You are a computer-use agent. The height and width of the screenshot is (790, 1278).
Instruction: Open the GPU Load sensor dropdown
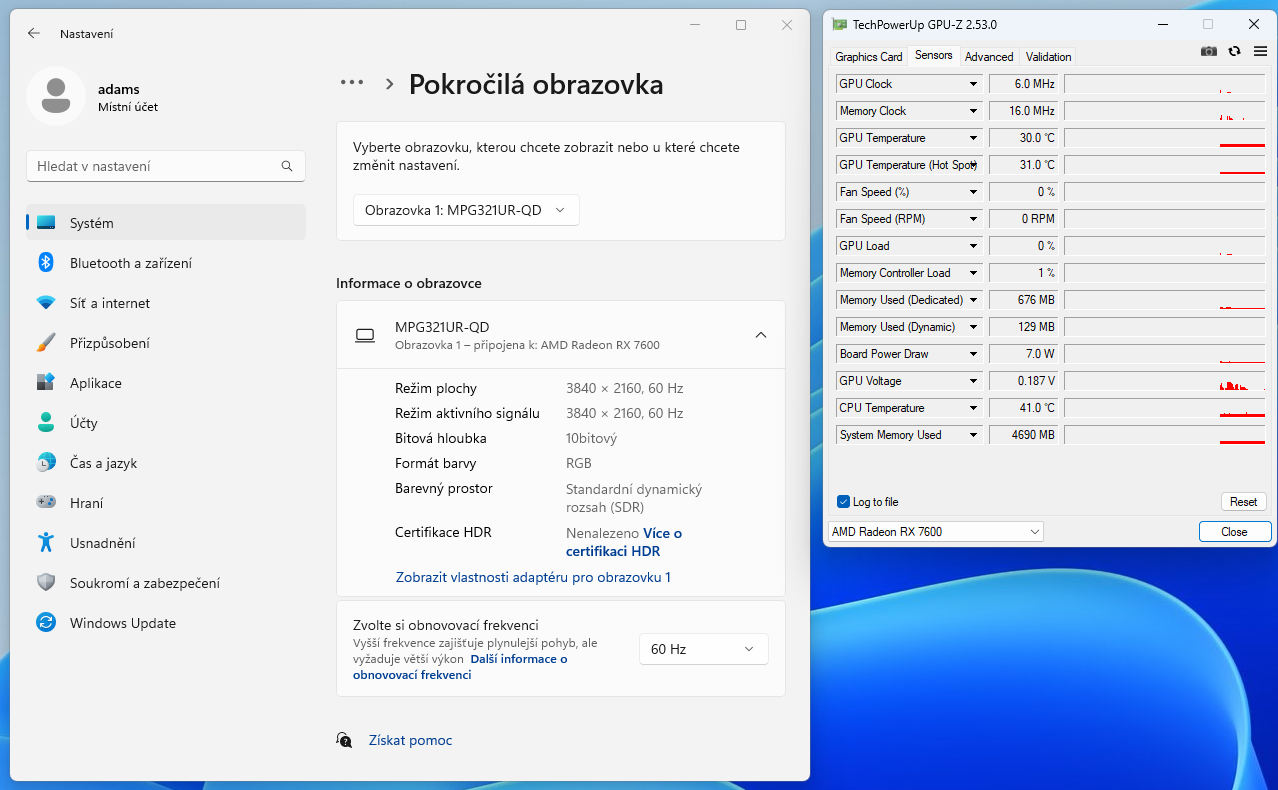(x=973, y=246)
